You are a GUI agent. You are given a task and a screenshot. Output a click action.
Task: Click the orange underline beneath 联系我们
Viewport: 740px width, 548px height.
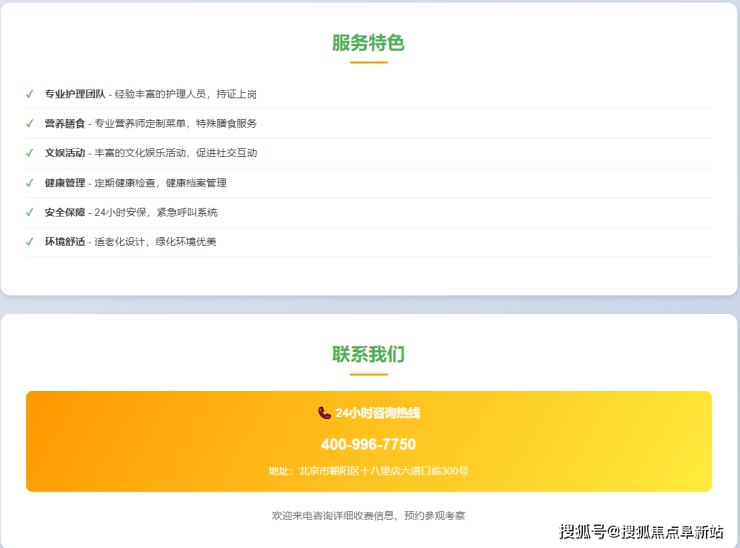tap(368, 375)
